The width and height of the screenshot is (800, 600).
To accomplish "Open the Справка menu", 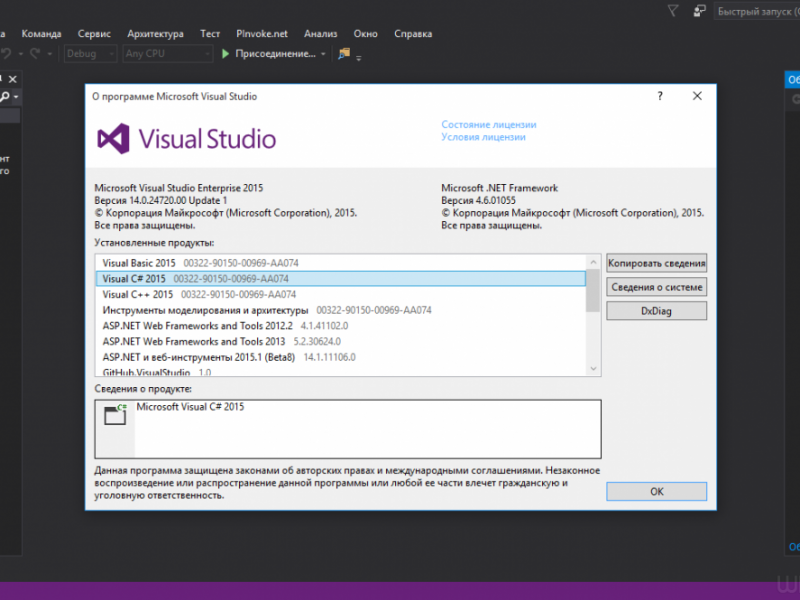I will tap(413, 34).
